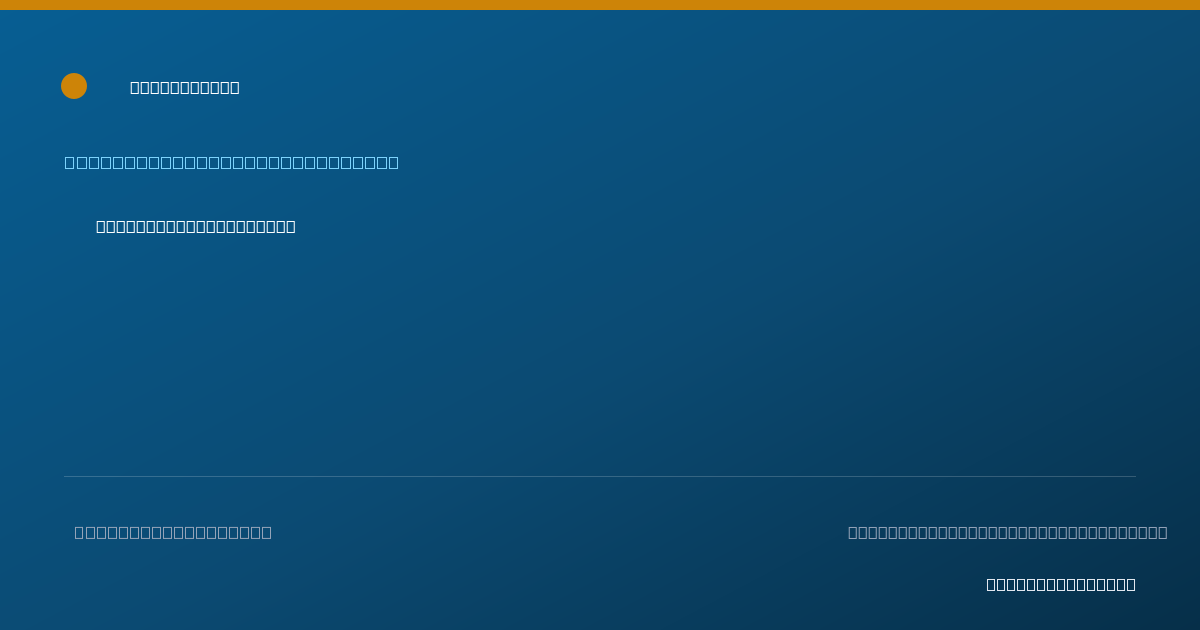1200x630 pixels.
Task: Click the orange accent bar along the top edge
Action: coord(600,5)
